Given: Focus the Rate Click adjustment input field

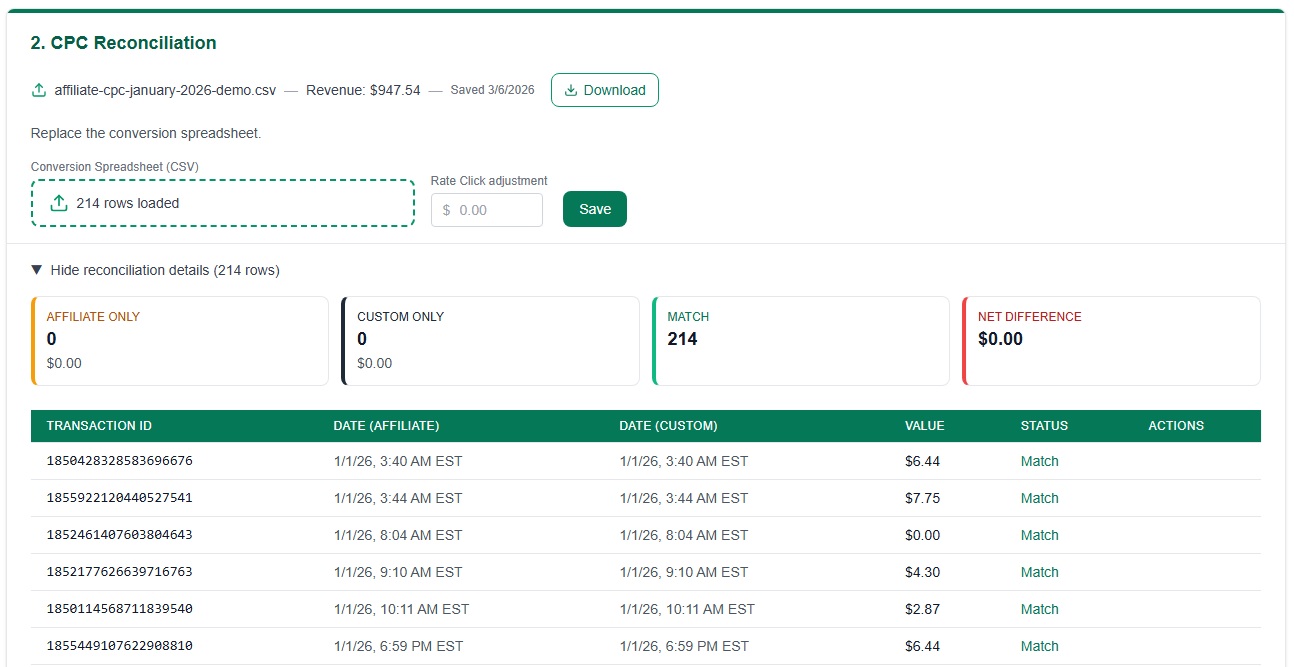Looking at the screenshot, I should (x=487, y=210).
